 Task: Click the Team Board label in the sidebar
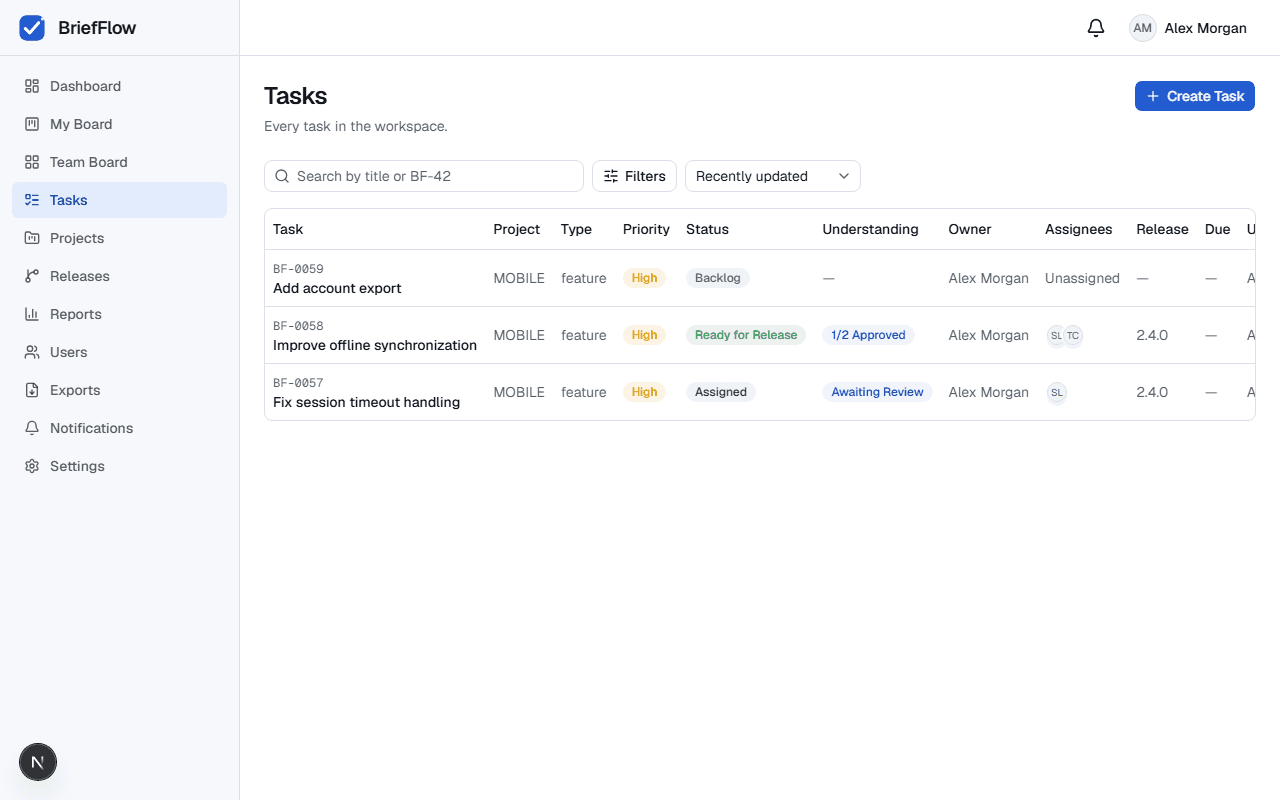click(x=89, y=162)
